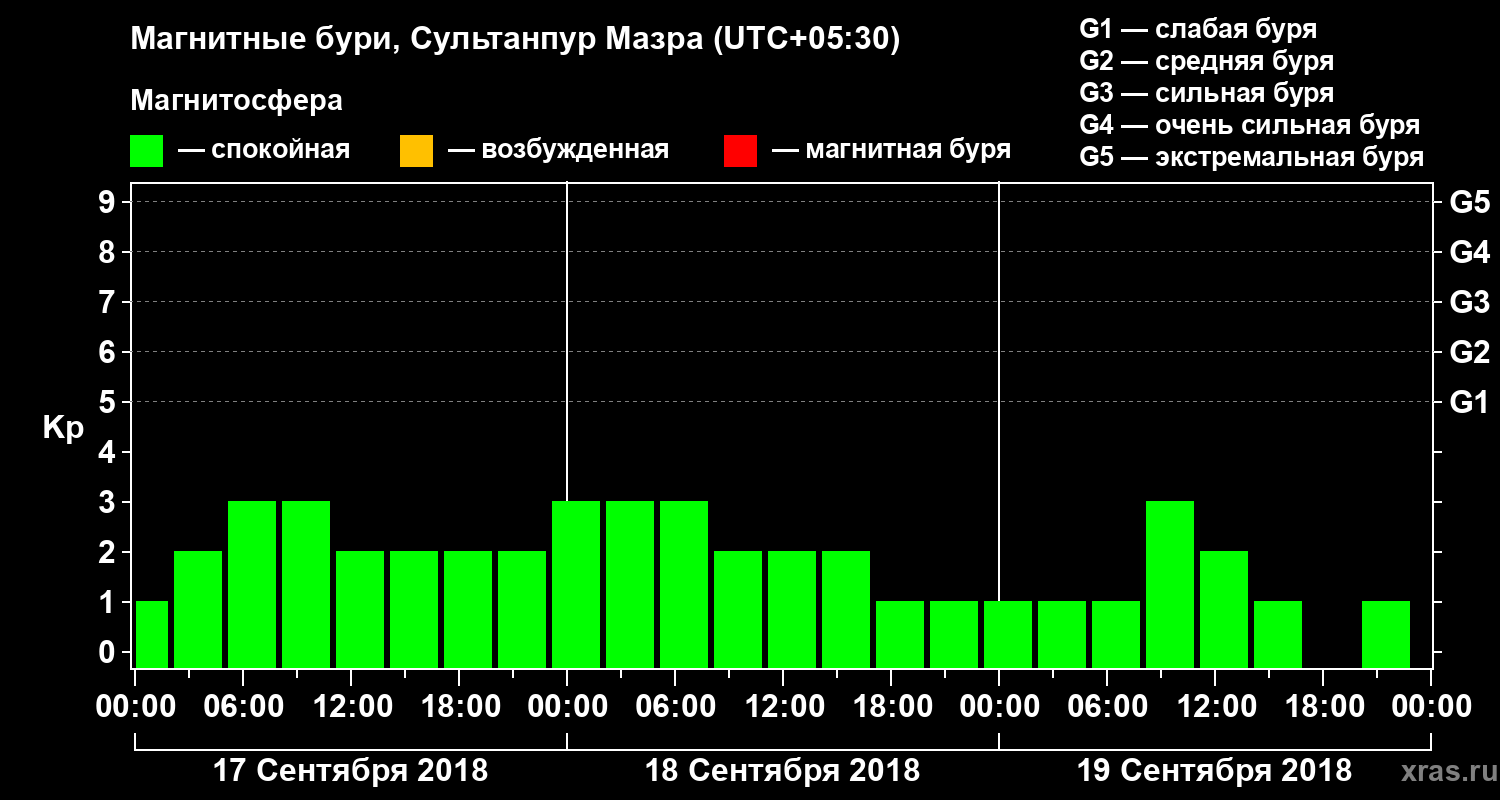Click the 'Kp' axis label
The width and height of the screenshot is (1500, 800).
coord(63,428)
